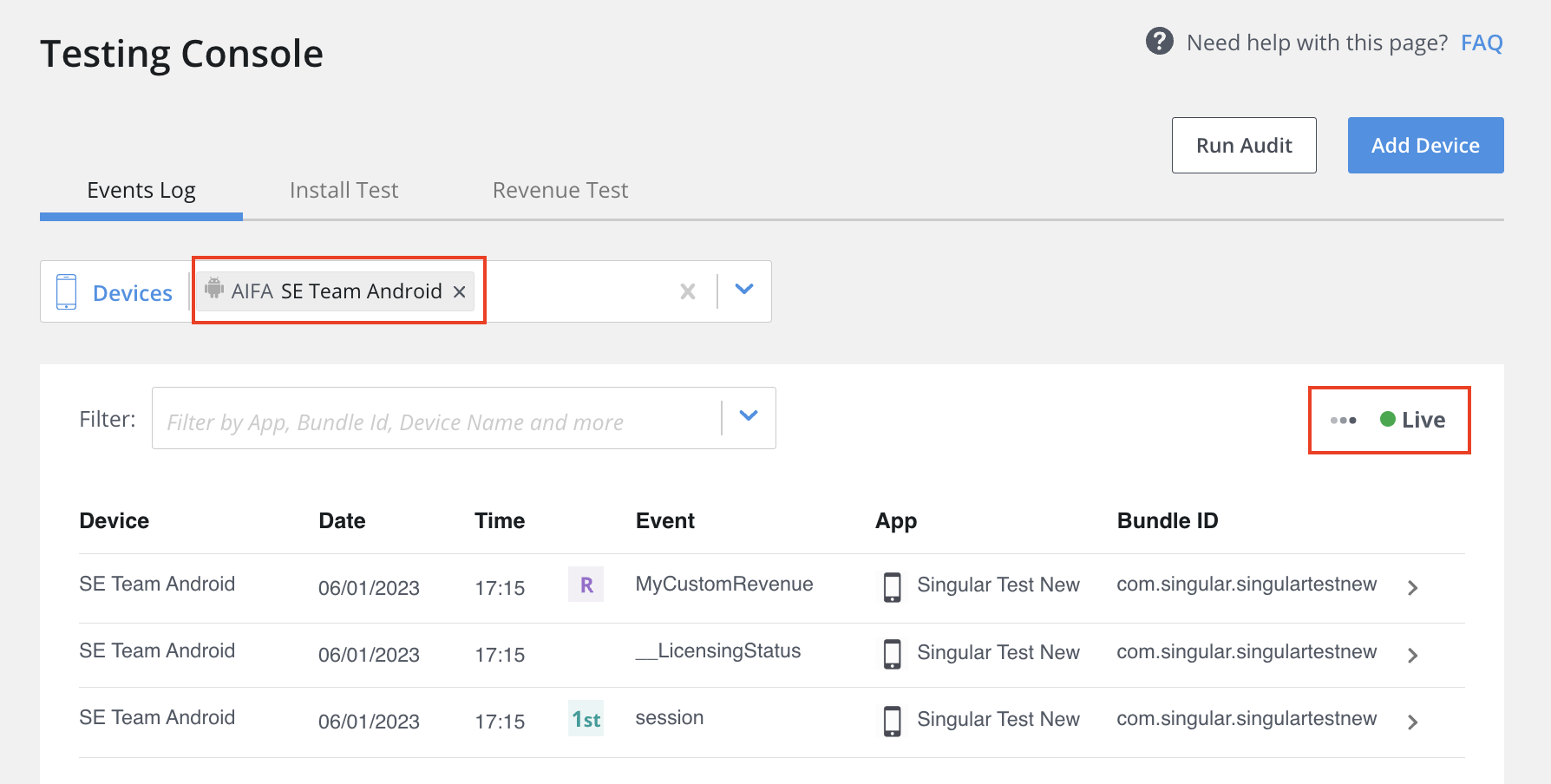Expand the session event row details
Image resolution: width=1551 pixels, height=784 pixels.
click(1412, 722)
